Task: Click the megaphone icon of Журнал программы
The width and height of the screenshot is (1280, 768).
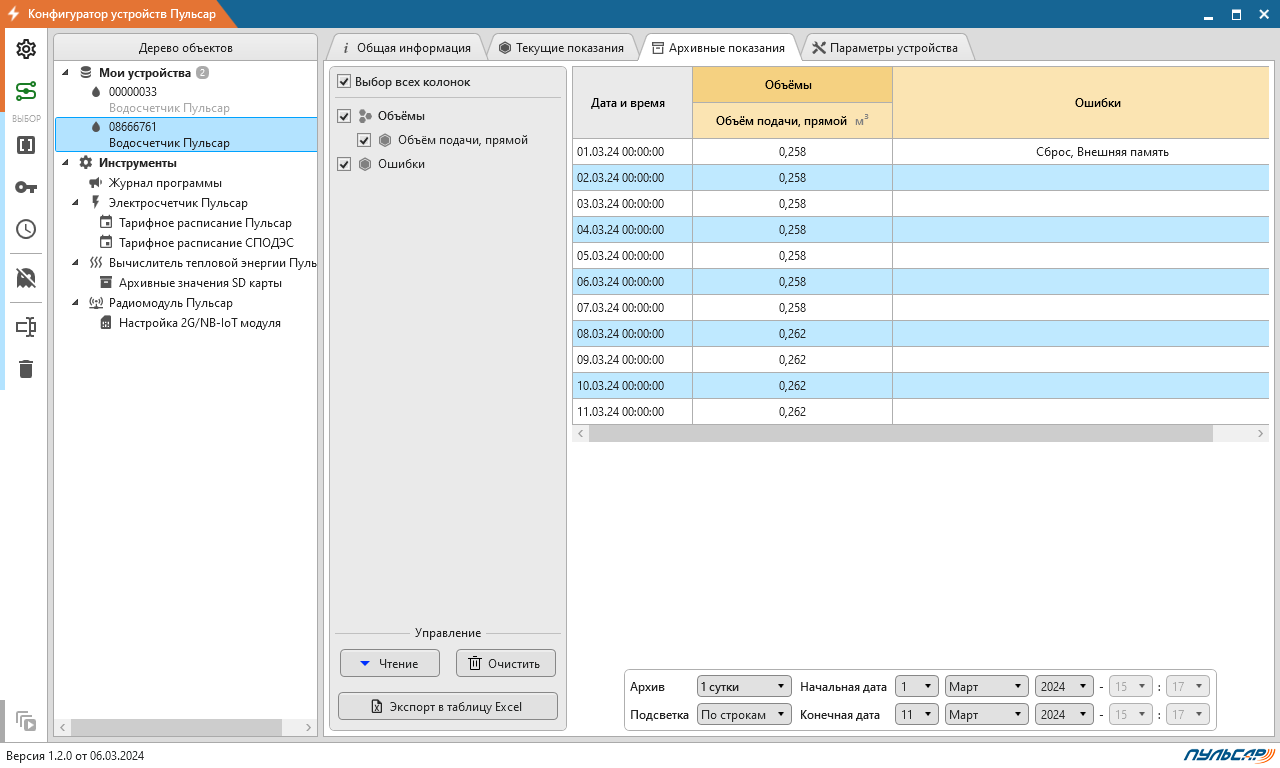Action: (96, 183)
